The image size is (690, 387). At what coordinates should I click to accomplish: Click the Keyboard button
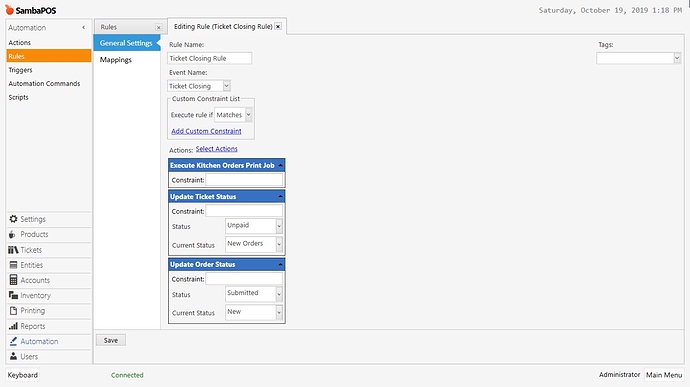22,375
